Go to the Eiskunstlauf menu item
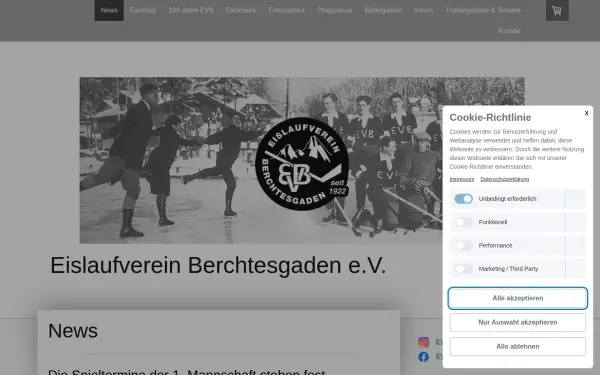 coord(287,10)
